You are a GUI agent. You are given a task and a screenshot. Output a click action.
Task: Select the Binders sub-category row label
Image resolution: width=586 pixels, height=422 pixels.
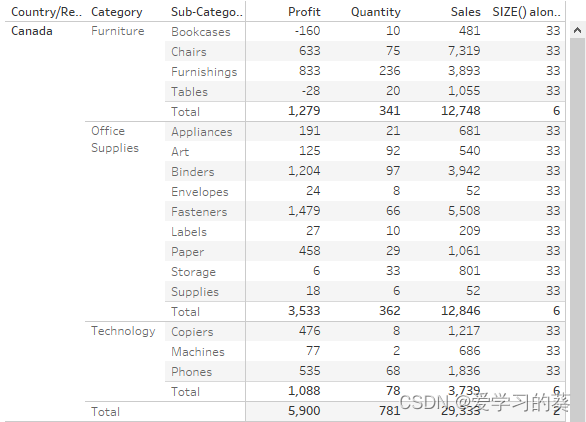point(193,172)
